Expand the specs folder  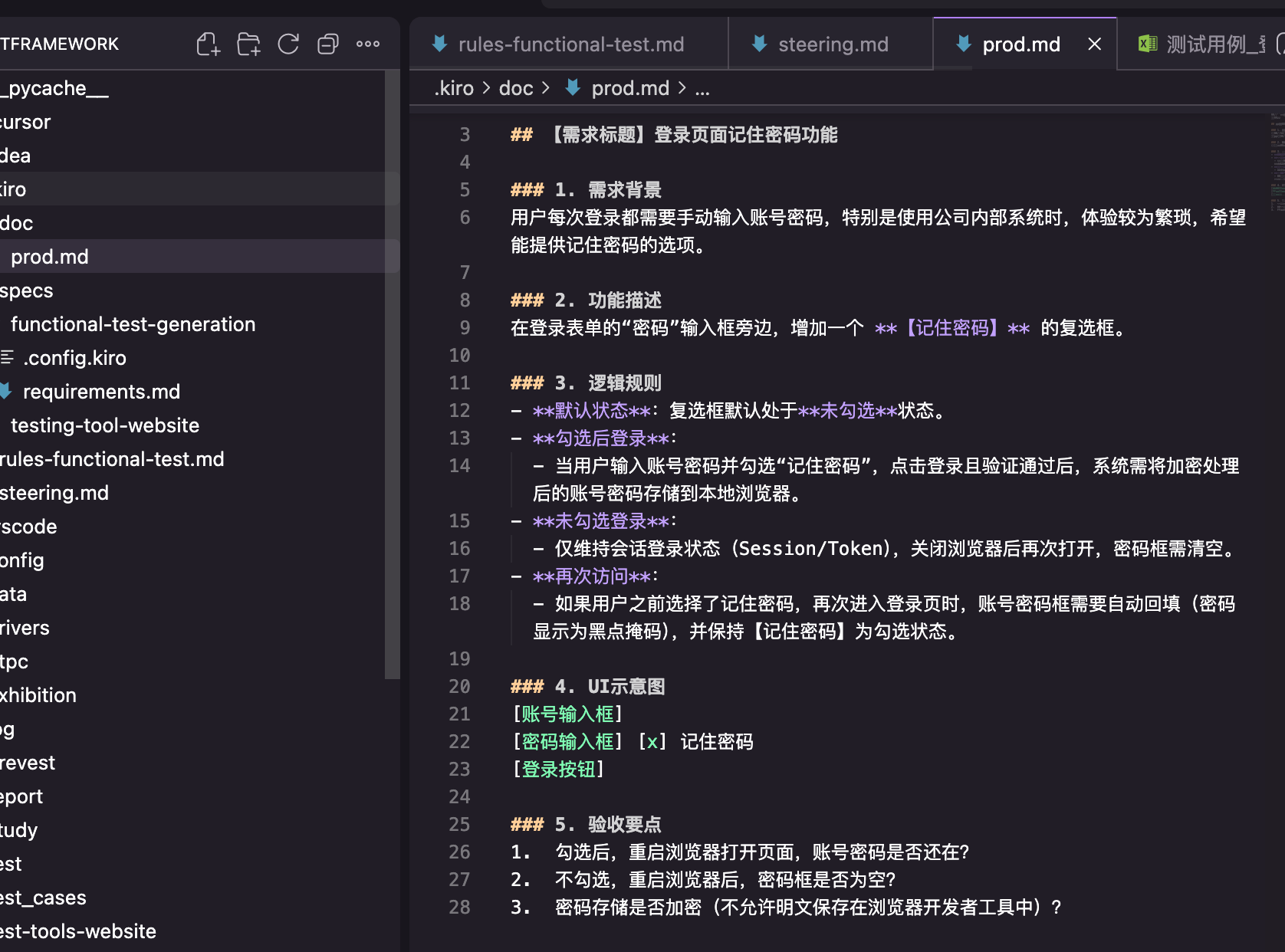coord(28,290)
